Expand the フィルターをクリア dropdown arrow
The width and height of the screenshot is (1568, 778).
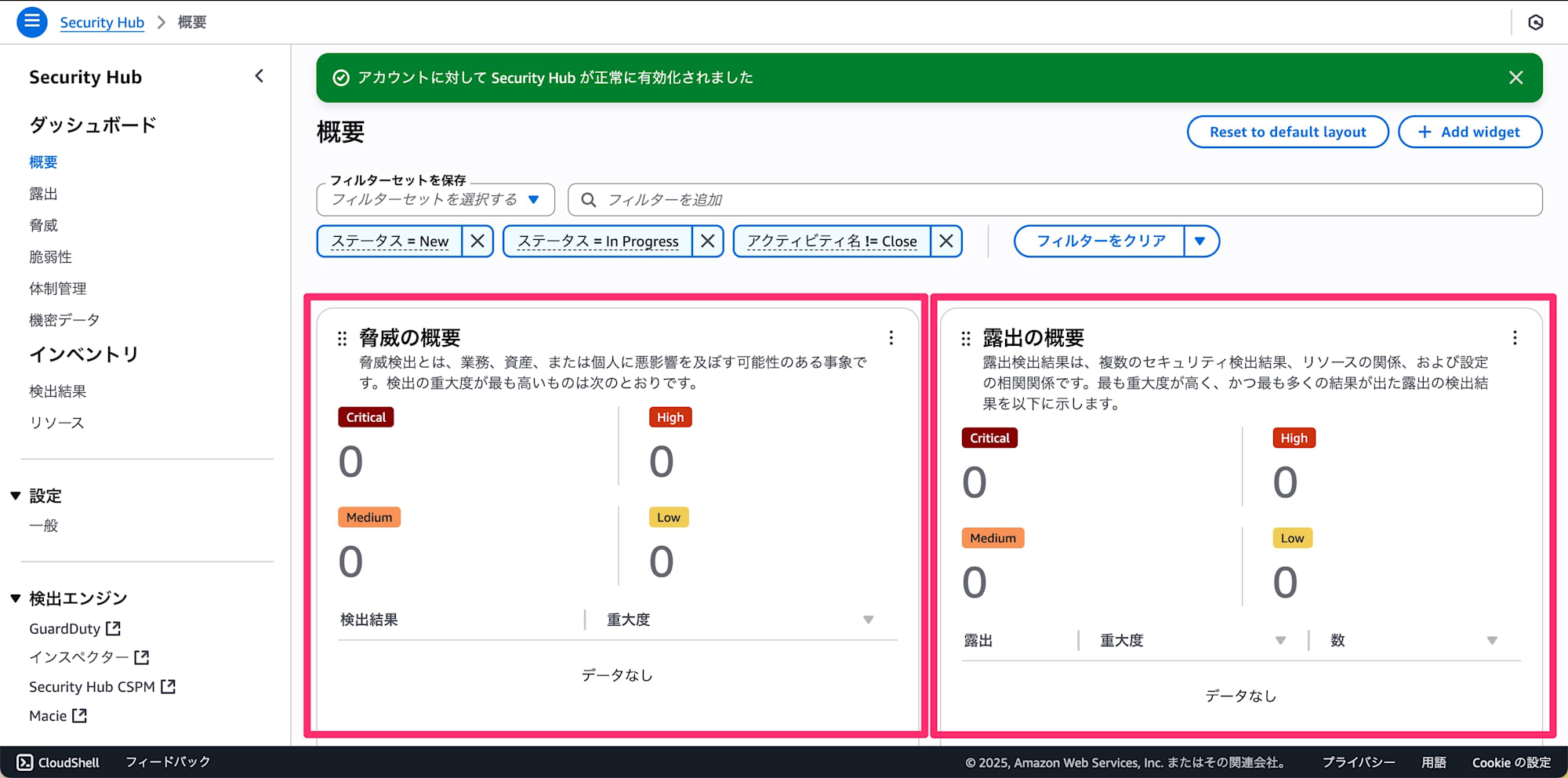coord(1200,241)
